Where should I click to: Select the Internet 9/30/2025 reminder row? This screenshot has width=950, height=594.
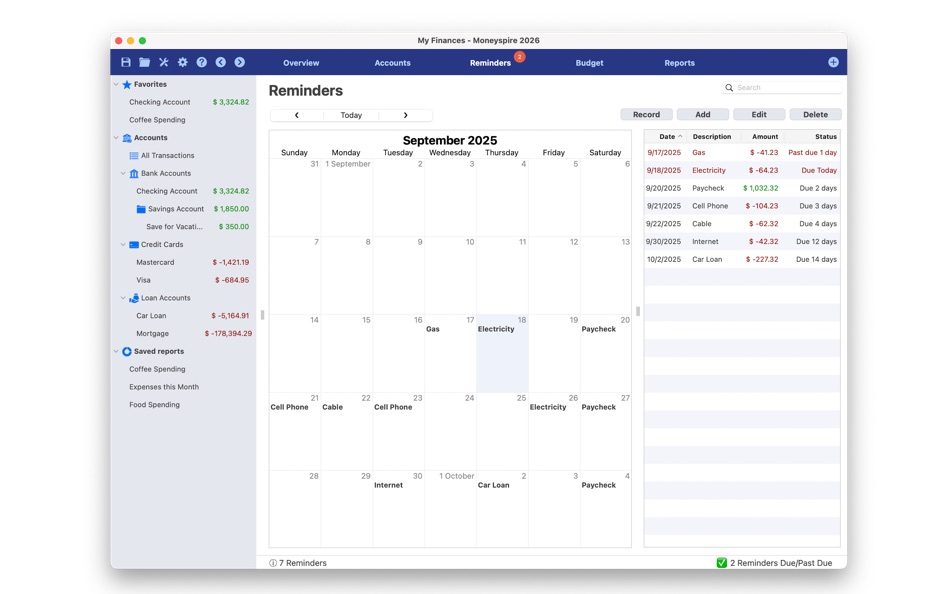point(742,242)
